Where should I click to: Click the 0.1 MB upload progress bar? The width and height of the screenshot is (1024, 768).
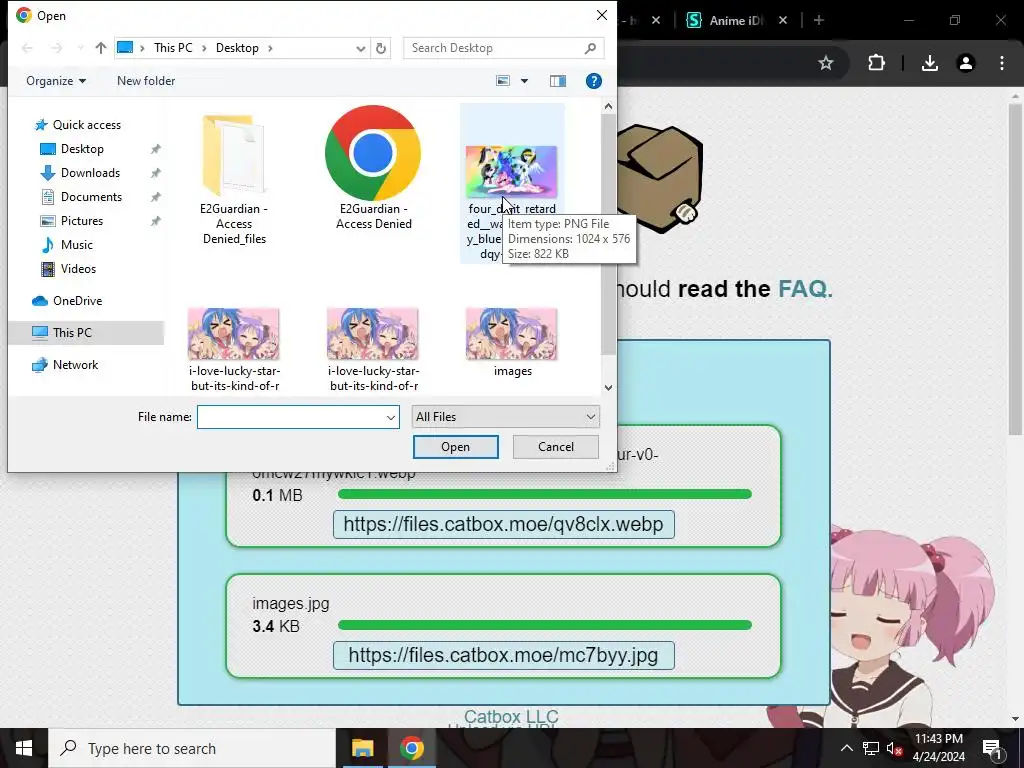click(545, 494)
